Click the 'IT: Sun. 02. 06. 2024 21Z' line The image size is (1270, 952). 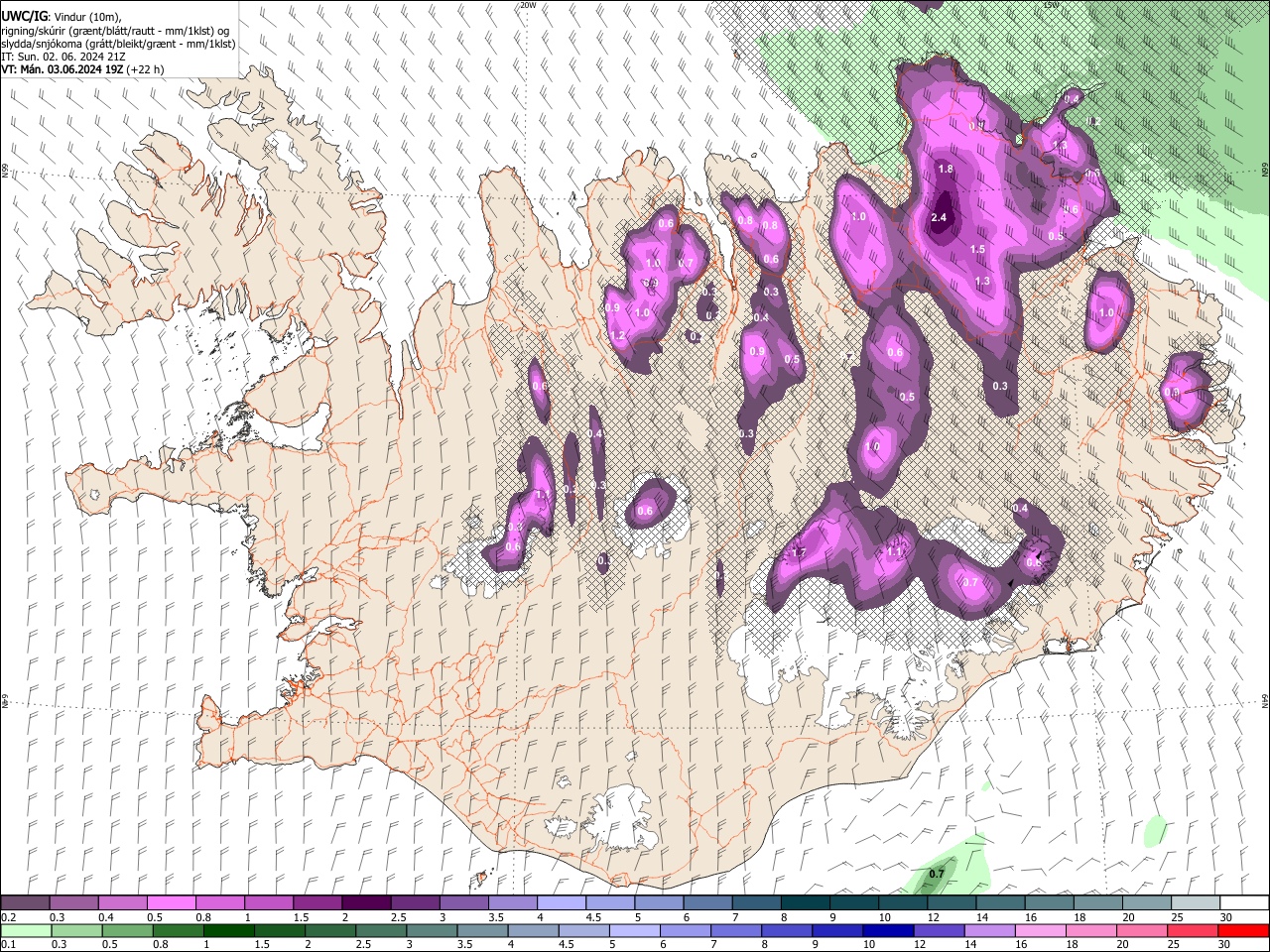click(x=63, y=57)
